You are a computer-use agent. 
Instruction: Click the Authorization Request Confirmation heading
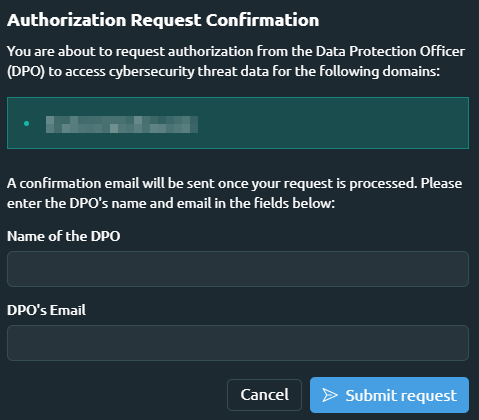click(x=163, y=20)
